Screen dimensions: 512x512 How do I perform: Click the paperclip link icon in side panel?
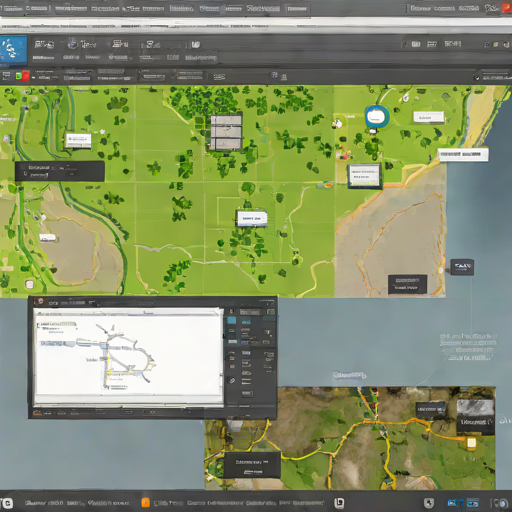pyautogui.click(x=232, y=380)
